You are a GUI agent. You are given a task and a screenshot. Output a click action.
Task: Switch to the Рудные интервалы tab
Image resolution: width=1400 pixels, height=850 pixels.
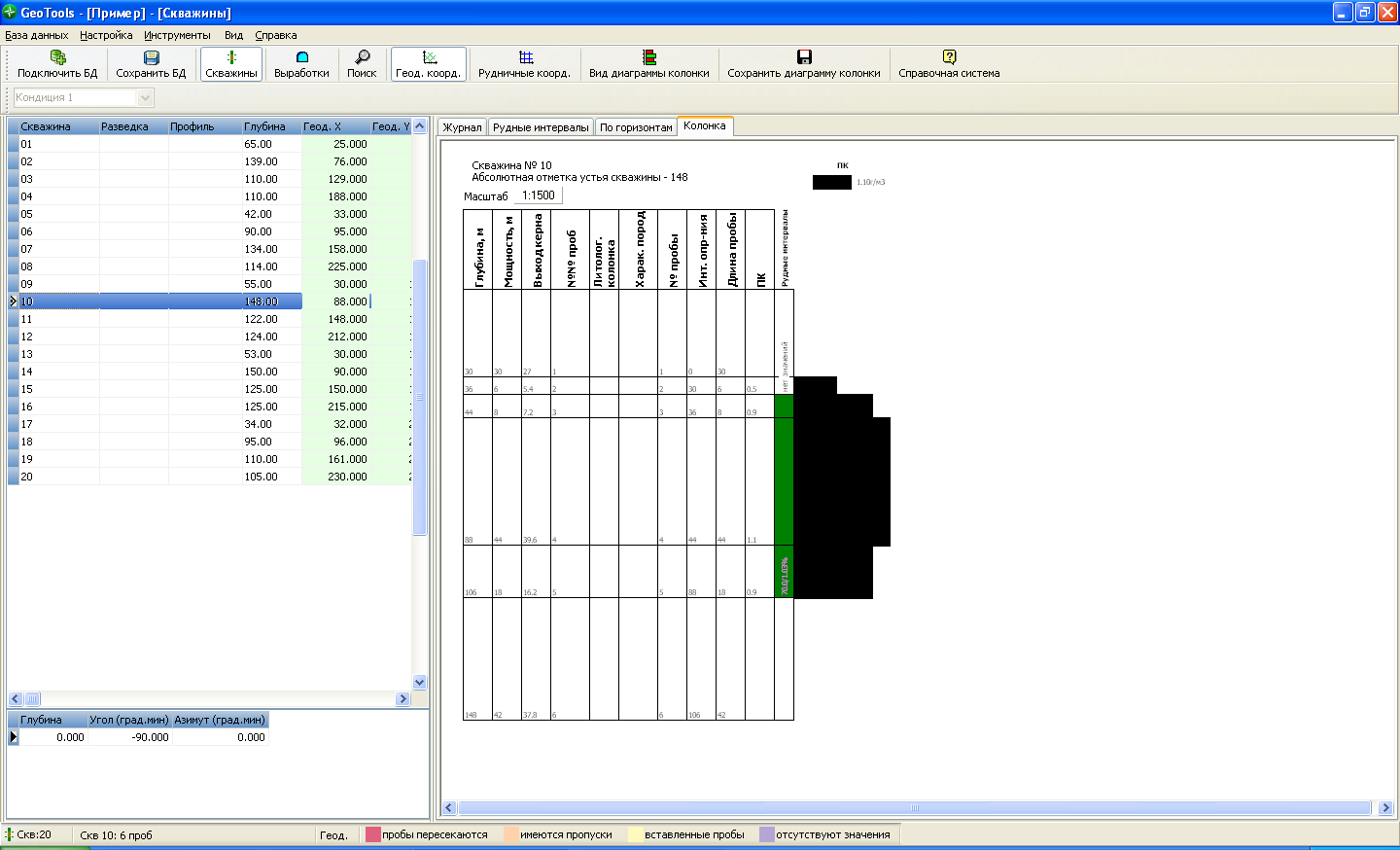tap(541, 127)
